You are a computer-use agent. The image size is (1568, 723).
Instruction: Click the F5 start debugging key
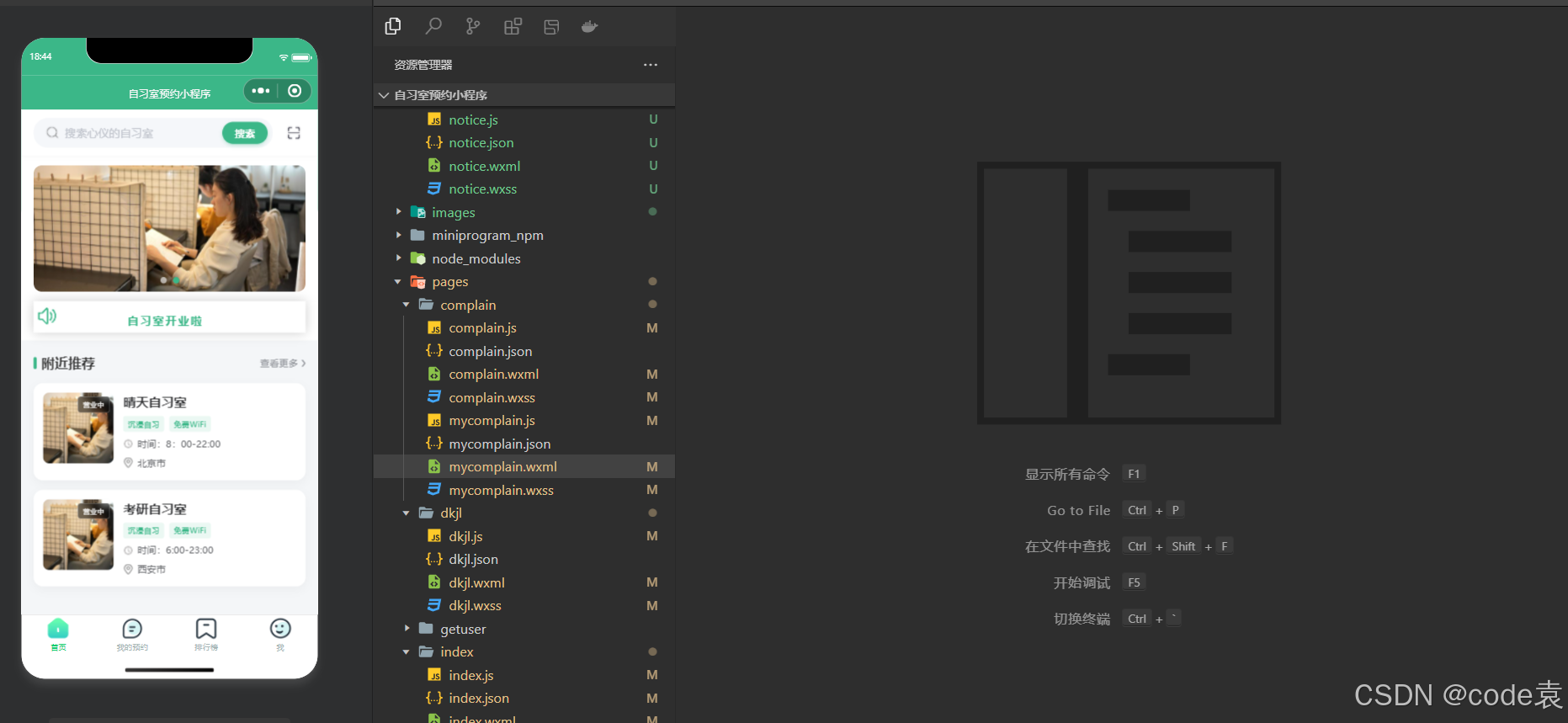(x=1134, y=582)
